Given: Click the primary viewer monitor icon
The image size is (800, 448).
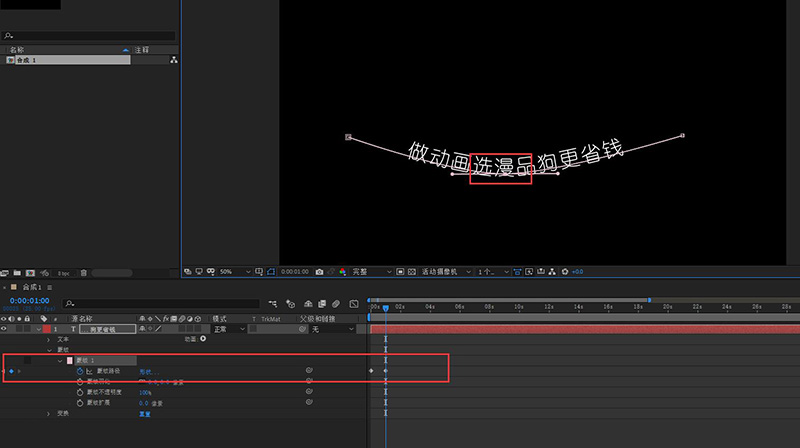Looking at the screenshot, I should click(199, 272).
